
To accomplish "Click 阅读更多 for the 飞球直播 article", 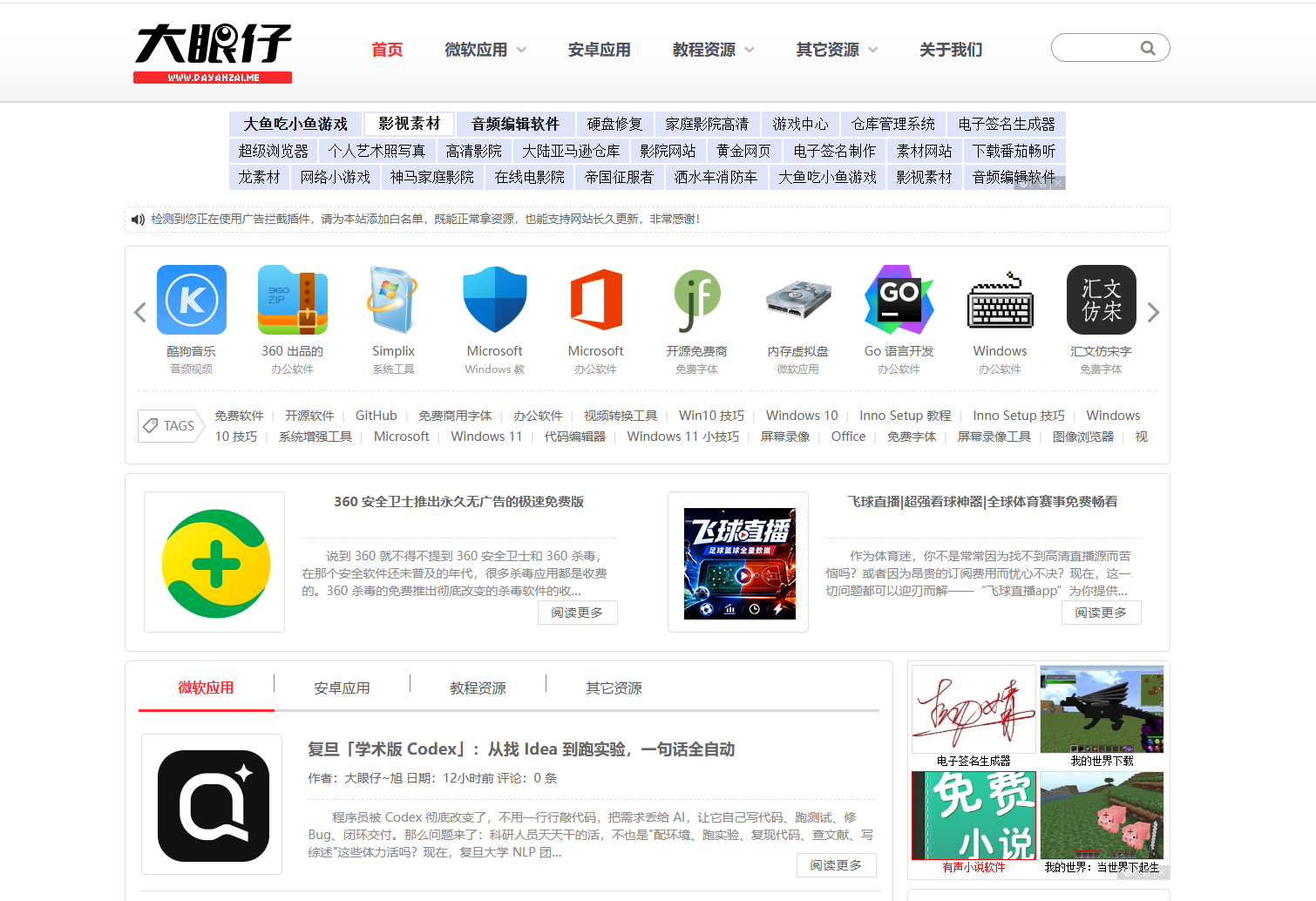I will pos(1101,613).
